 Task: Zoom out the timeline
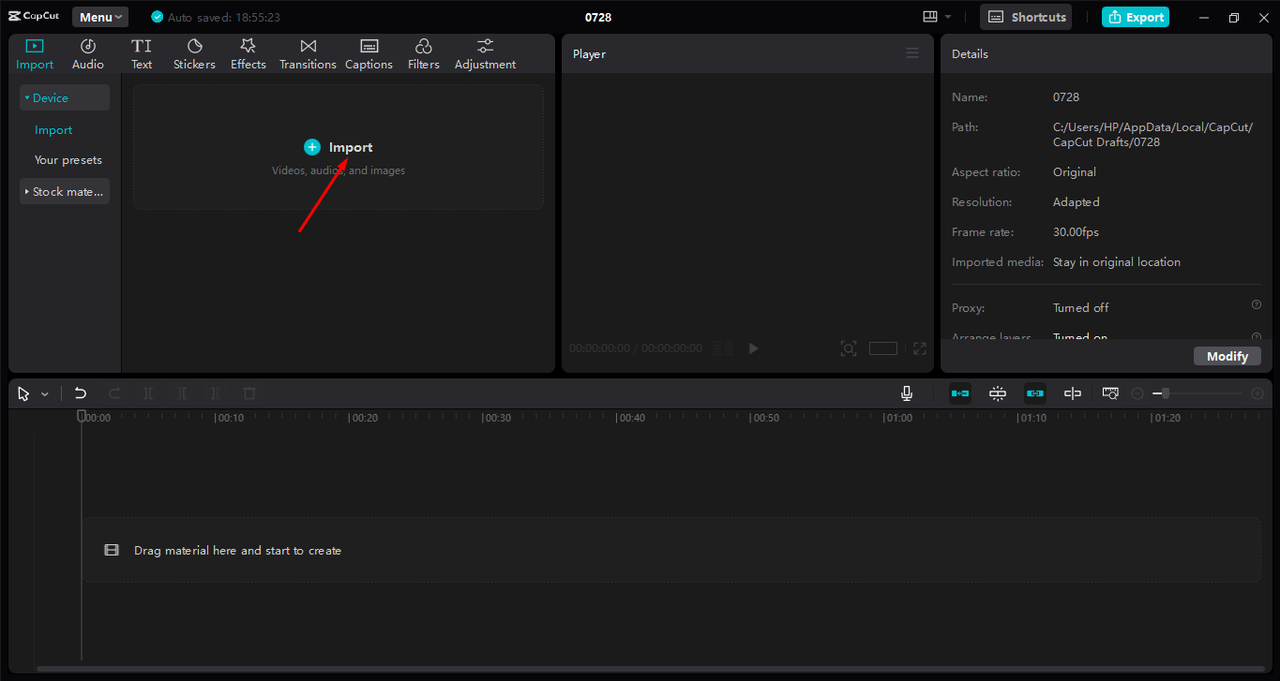pyautogui.click(x=1137, y=394)
